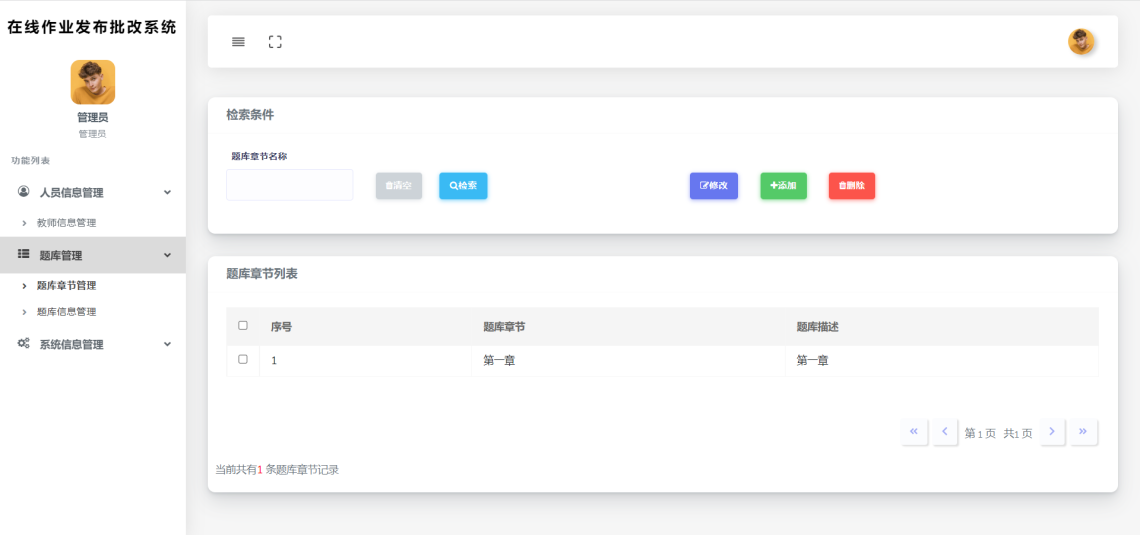Open 题库章节管理 submenu item
Image resolution: width=1140 pixels, height=535 pixels.
pos(66,286)
